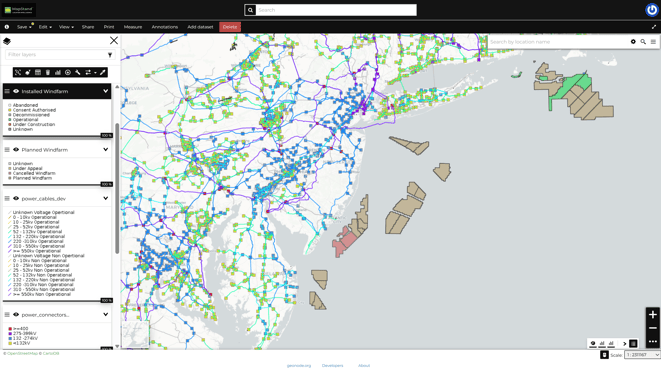This screenshot has height=371, width=661.
Task: Collapse the Planned Windfarm legend chevron
Action: tap(105, 150)
